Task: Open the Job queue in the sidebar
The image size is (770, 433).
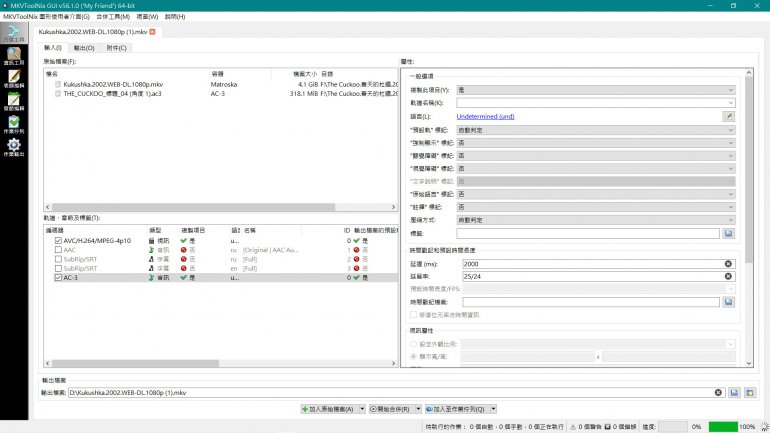Action: pos(14,124)
